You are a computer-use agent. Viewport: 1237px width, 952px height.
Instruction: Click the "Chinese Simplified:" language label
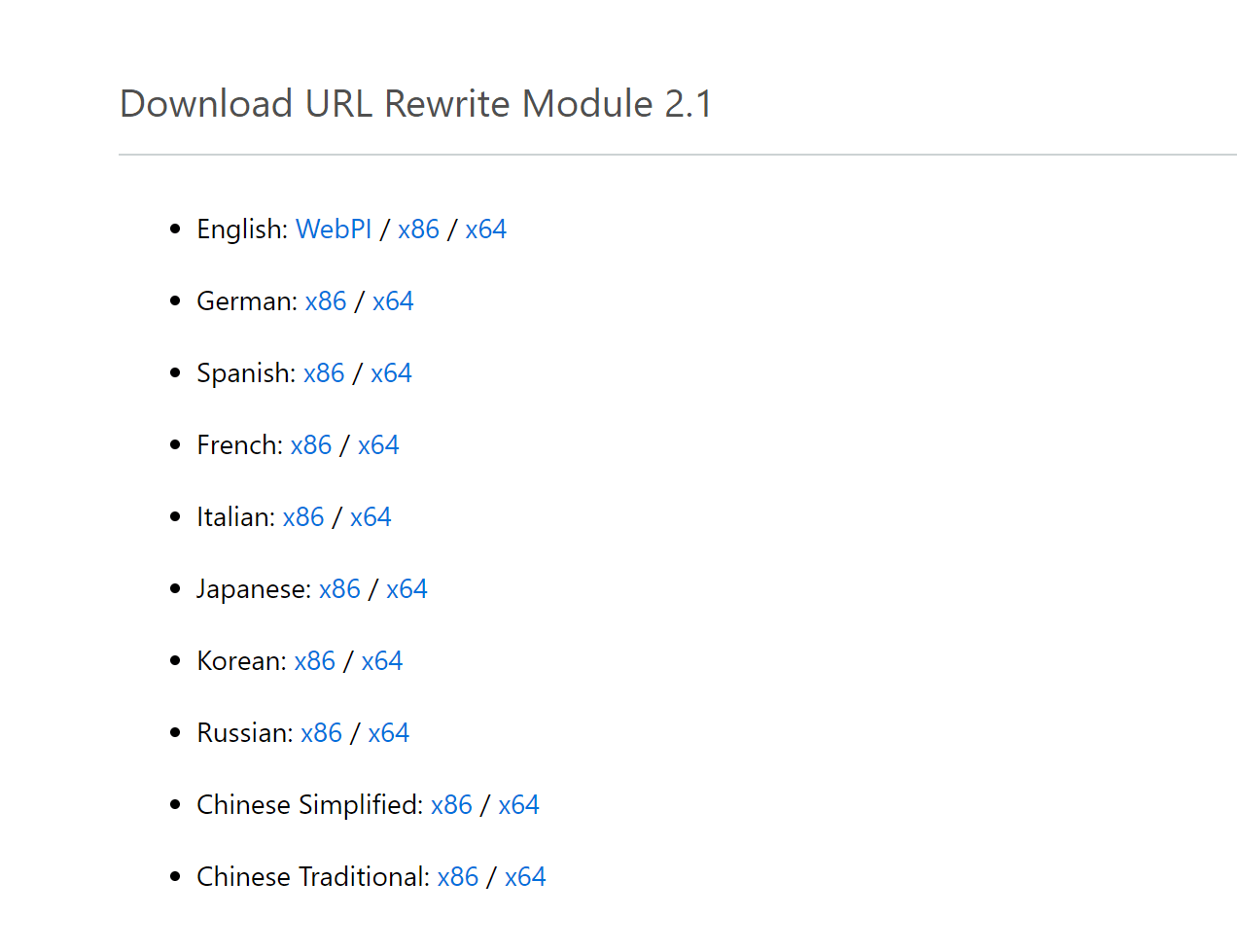click(310, 805)
